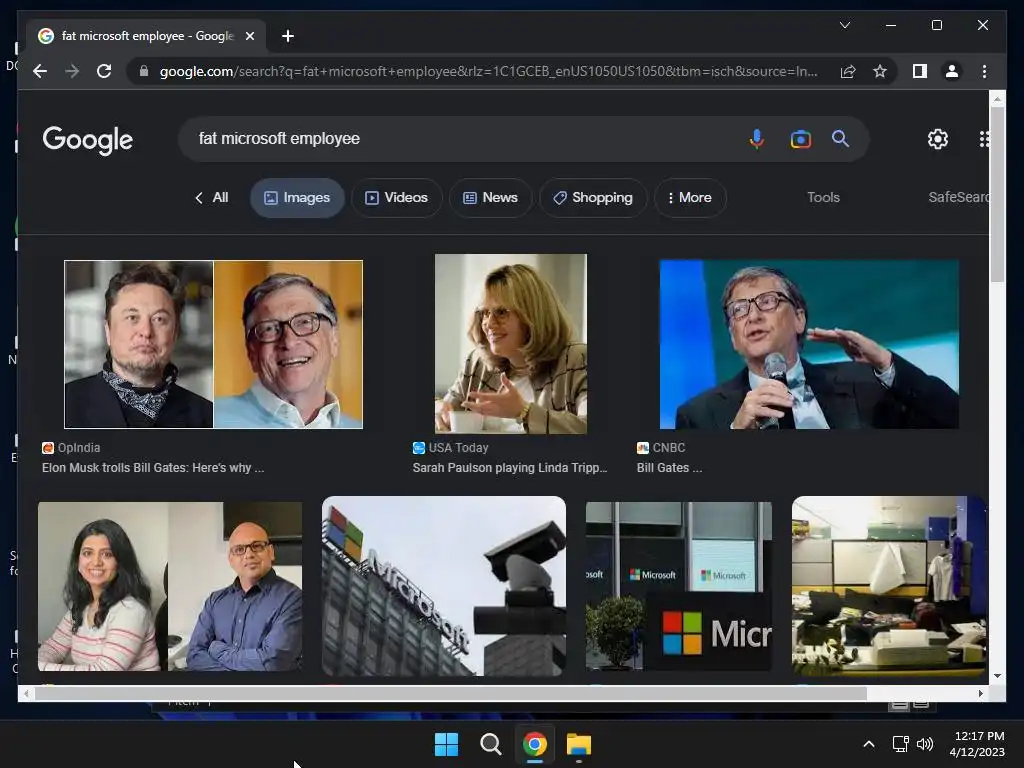Show hidden system tray icons
The height and width of the screenshot is (768, 1024).
(x=869, y=744)
